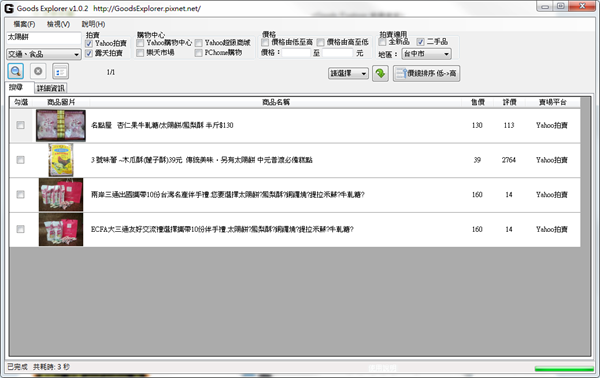Click the thumbnail of the 名點屋 product
Viewport: 600px width, 378px height.
tap(61, 125)
